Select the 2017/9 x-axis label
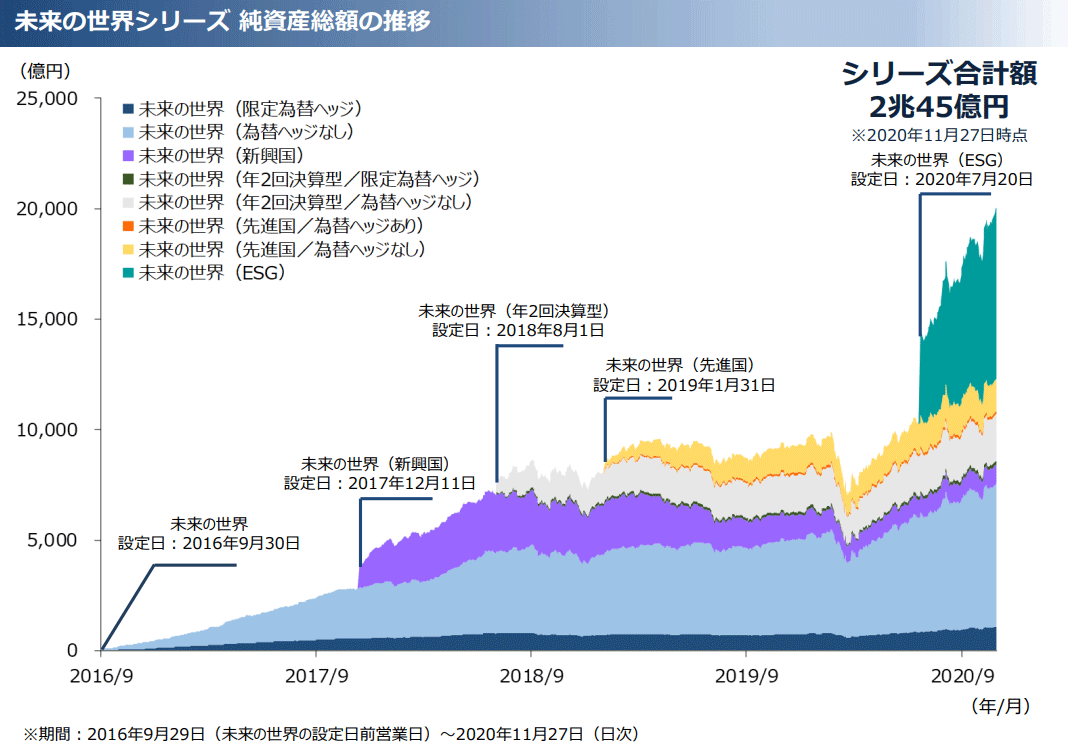 [x=317, y=676]
